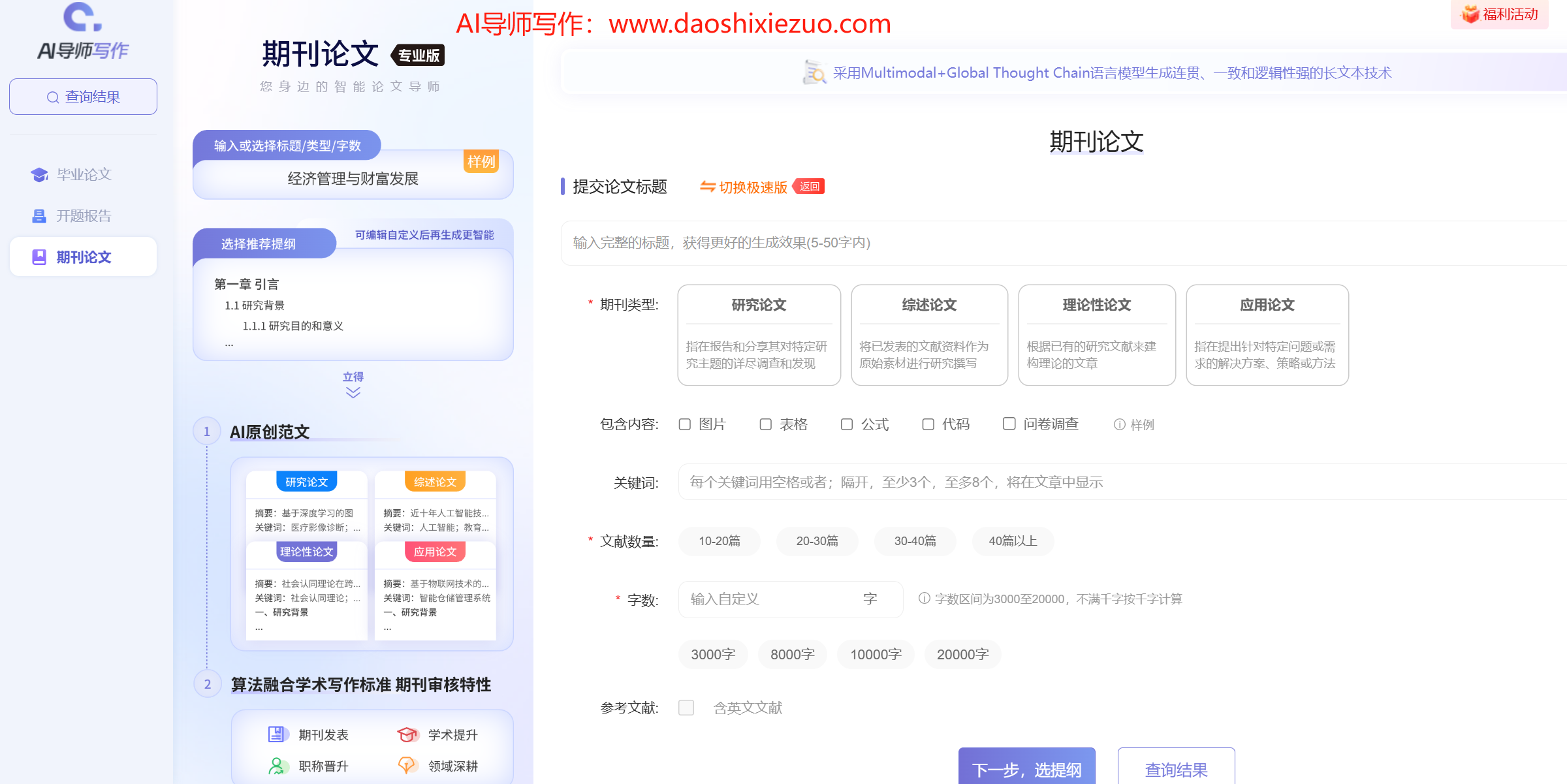Screen dimensions: 1567x784
Task: Click the 期刊发表 icon
Action: tap(278, 734)
